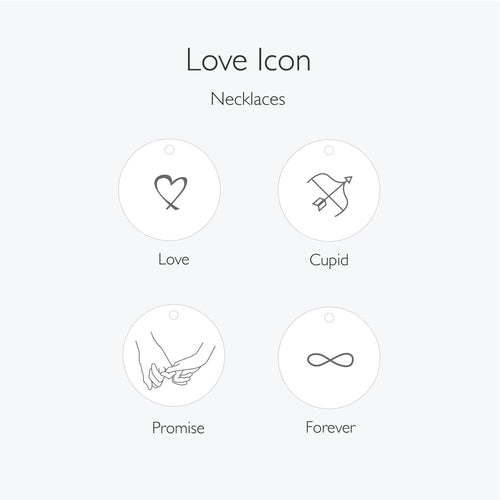The image size is (500, 500).
Task: Click the arrowhead tip of Cupid's arrow
Action: coord(348,180)
